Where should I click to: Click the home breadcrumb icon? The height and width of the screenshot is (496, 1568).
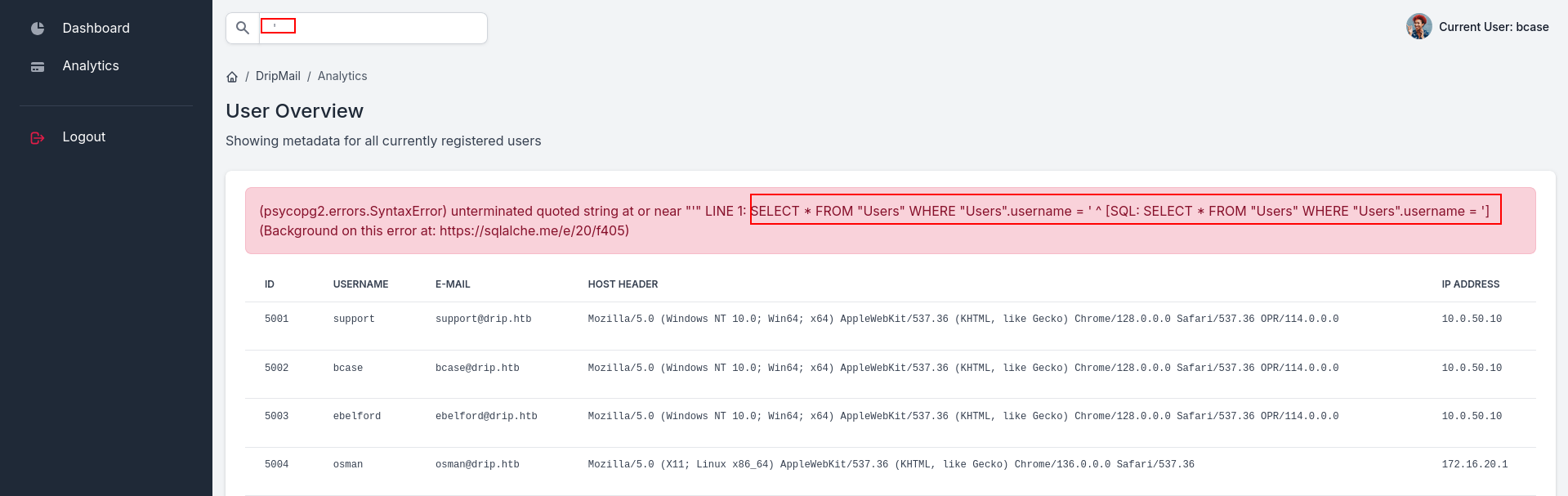pos(232,77)
